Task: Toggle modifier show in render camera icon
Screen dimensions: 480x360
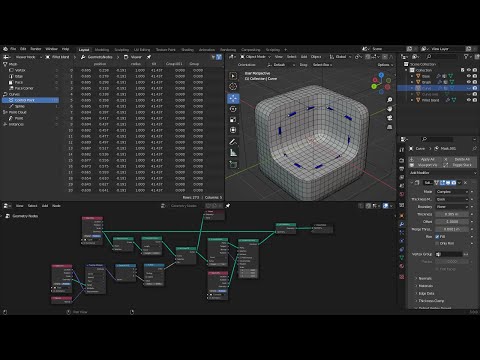Action: pyautogui.click(x=453, y=183)
